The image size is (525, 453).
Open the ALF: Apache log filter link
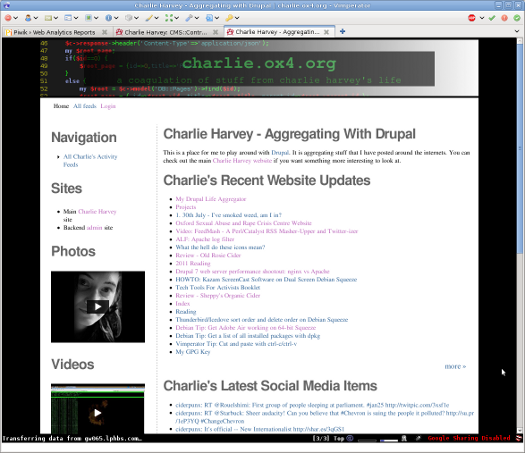[x=205, y=239]
